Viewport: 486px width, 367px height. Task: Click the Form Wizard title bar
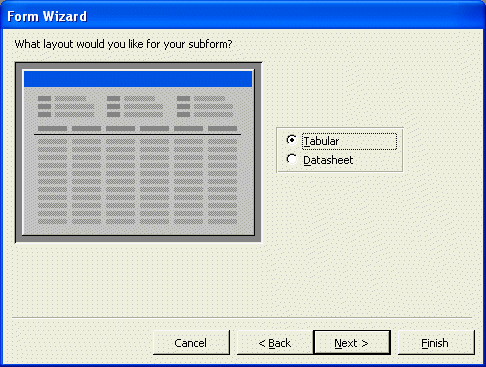243,16
